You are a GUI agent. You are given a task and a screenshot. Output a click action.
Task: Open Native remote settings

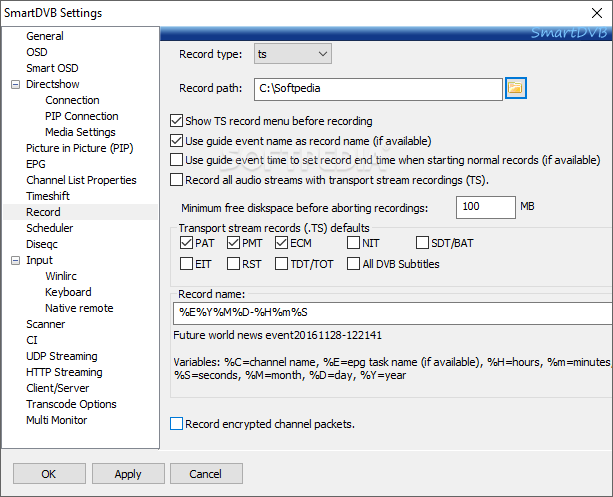(79, 308)
